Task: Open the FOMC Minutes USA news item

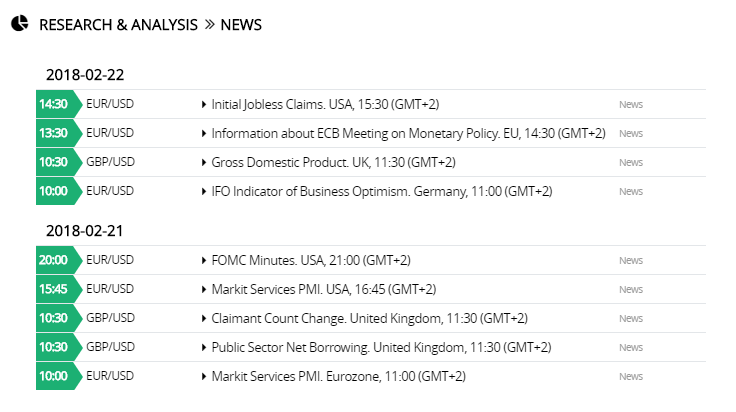Action: (311, 260)
